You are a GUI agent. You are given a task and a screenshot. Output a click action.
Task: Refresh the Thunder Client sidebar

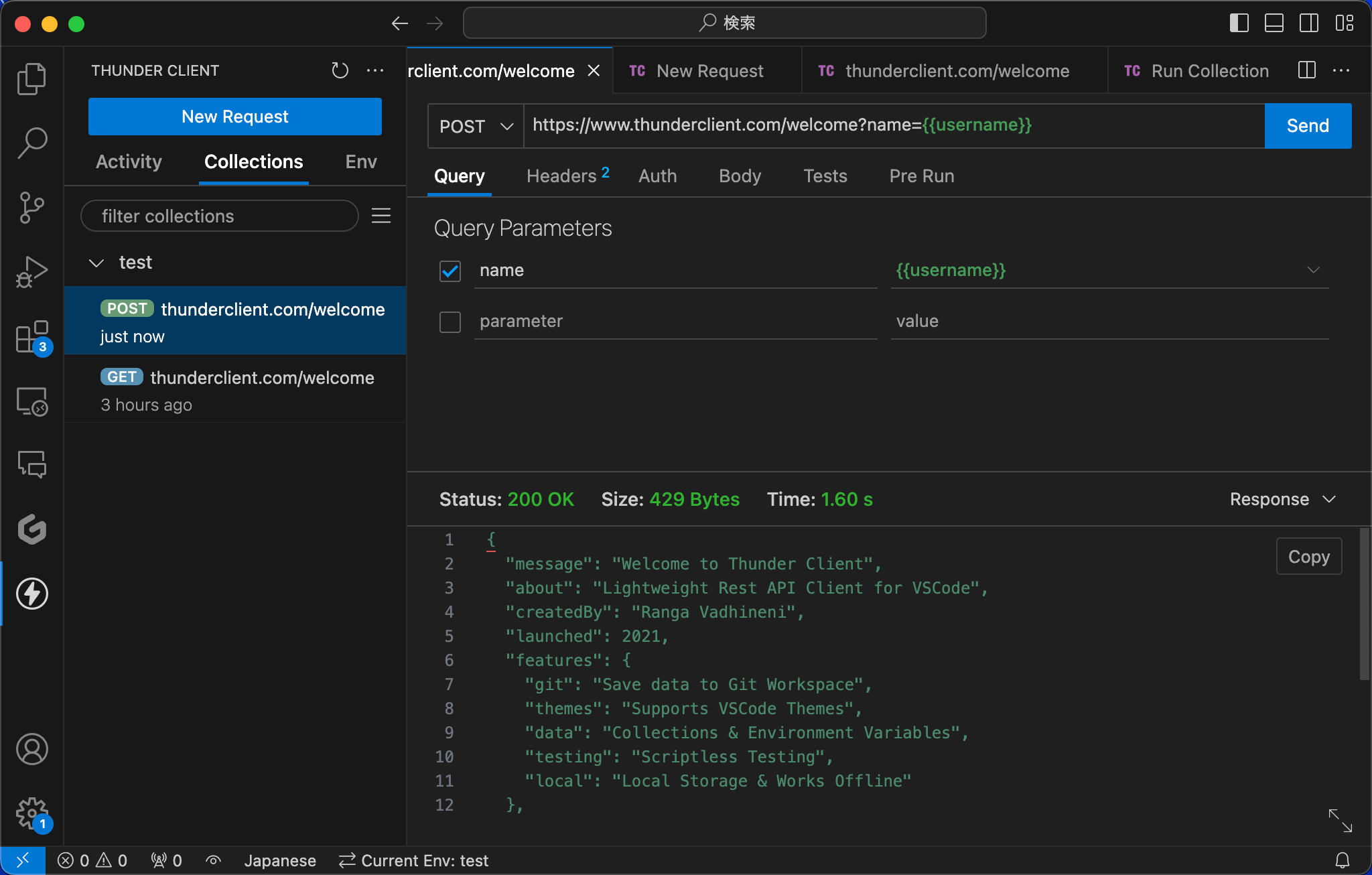point(340,70)
